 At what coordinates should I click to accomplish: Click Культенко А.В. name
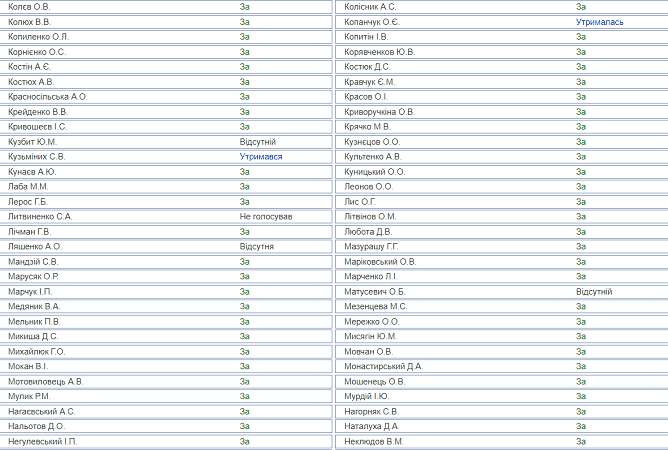point(373,157)
